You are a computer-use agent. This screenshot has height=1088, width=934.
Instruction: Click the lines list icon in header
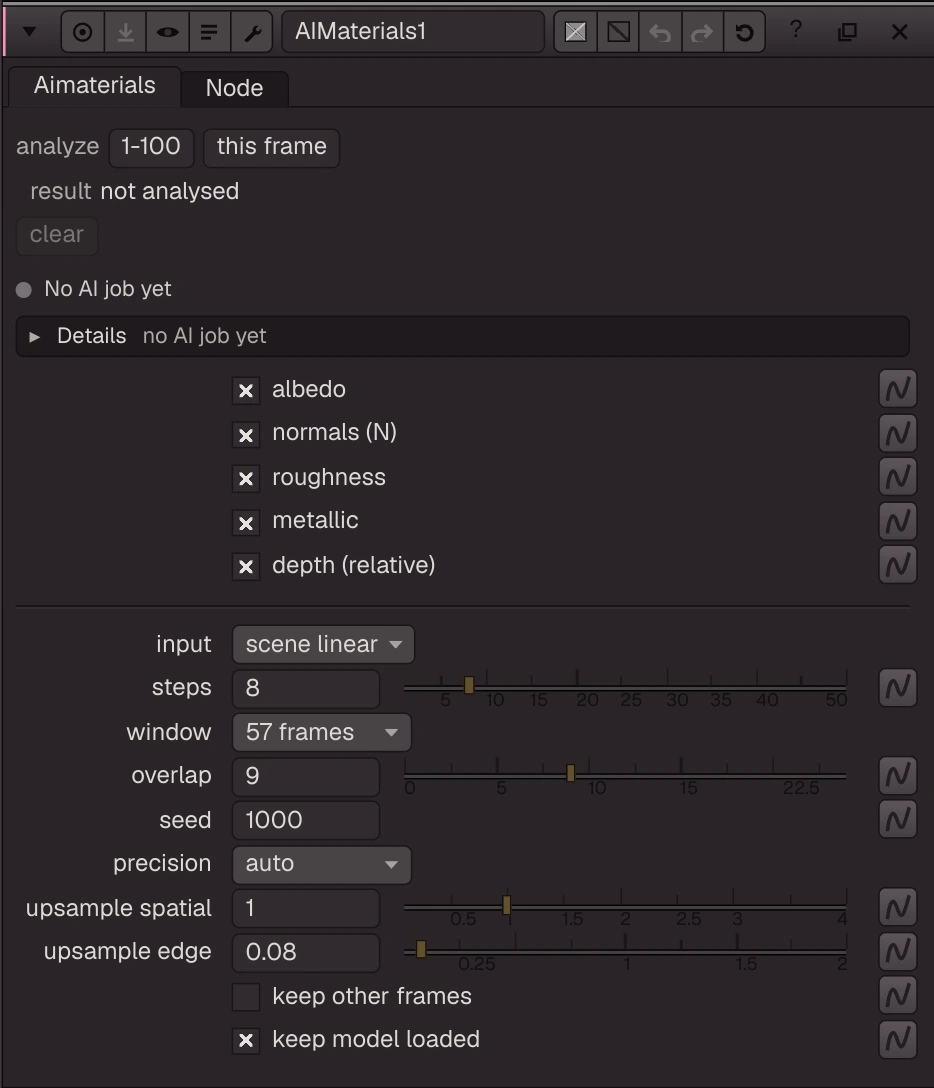tap(209, 32)
